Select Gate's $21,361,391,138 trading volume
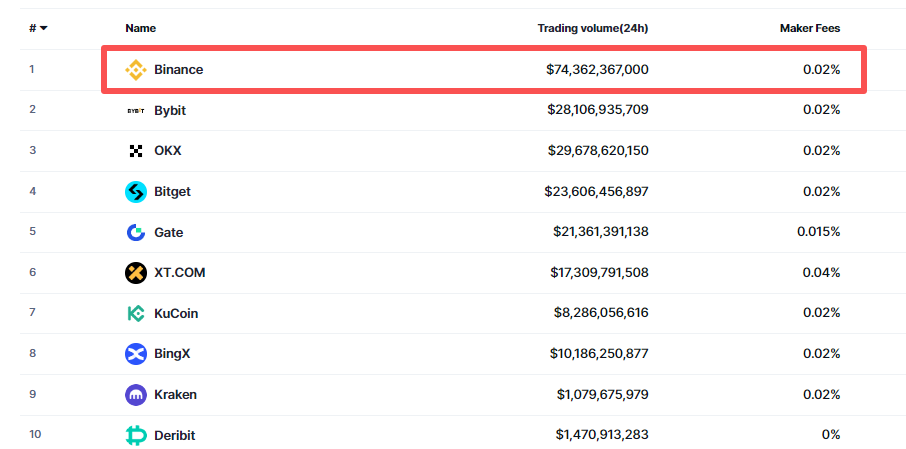Screen dimensions: 906x449 point(600,232)
